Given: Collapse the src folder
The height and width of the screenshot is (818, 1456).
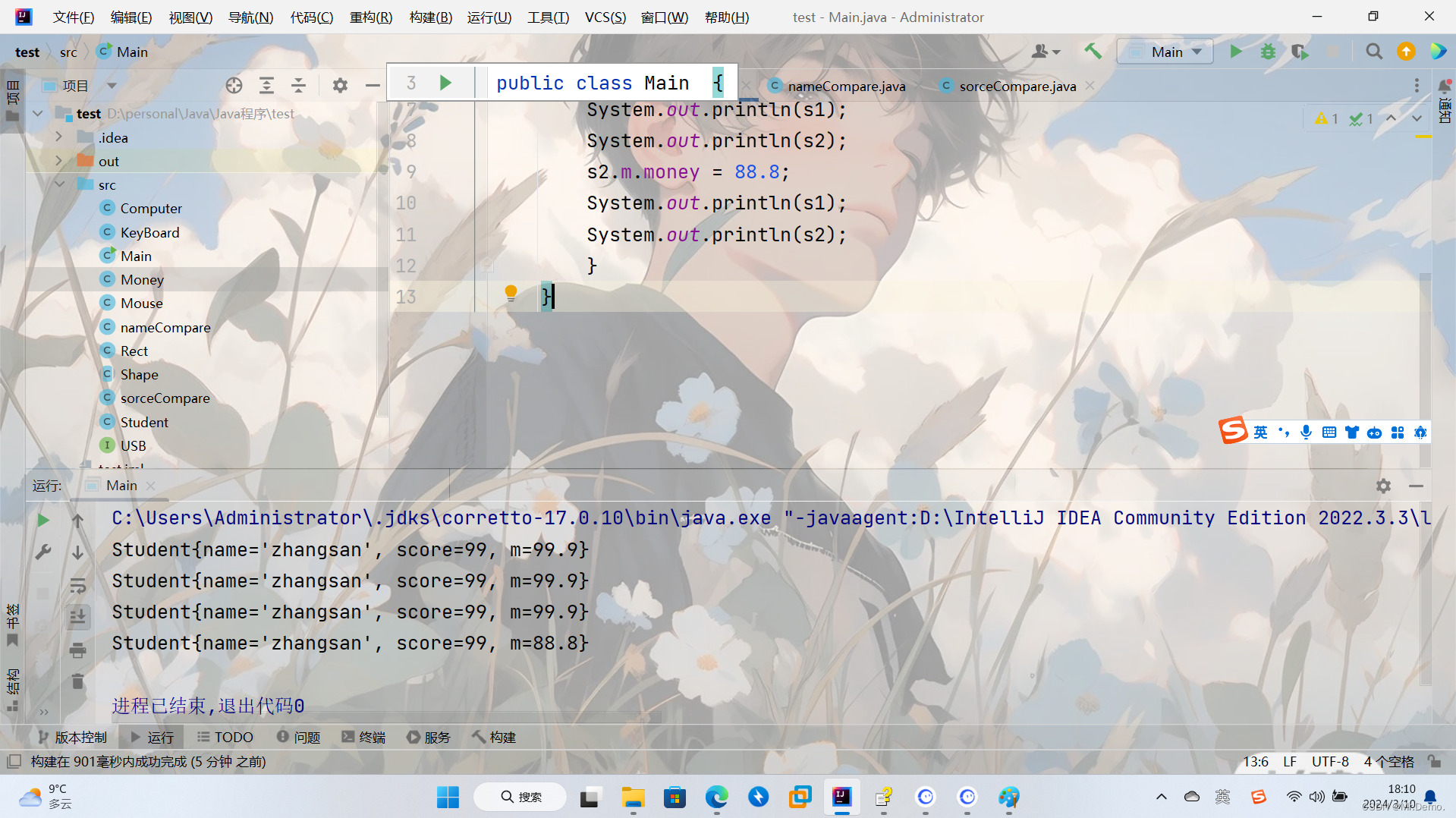Looking at the screenshot, I should pyautogui.click(x=59, y=184).
